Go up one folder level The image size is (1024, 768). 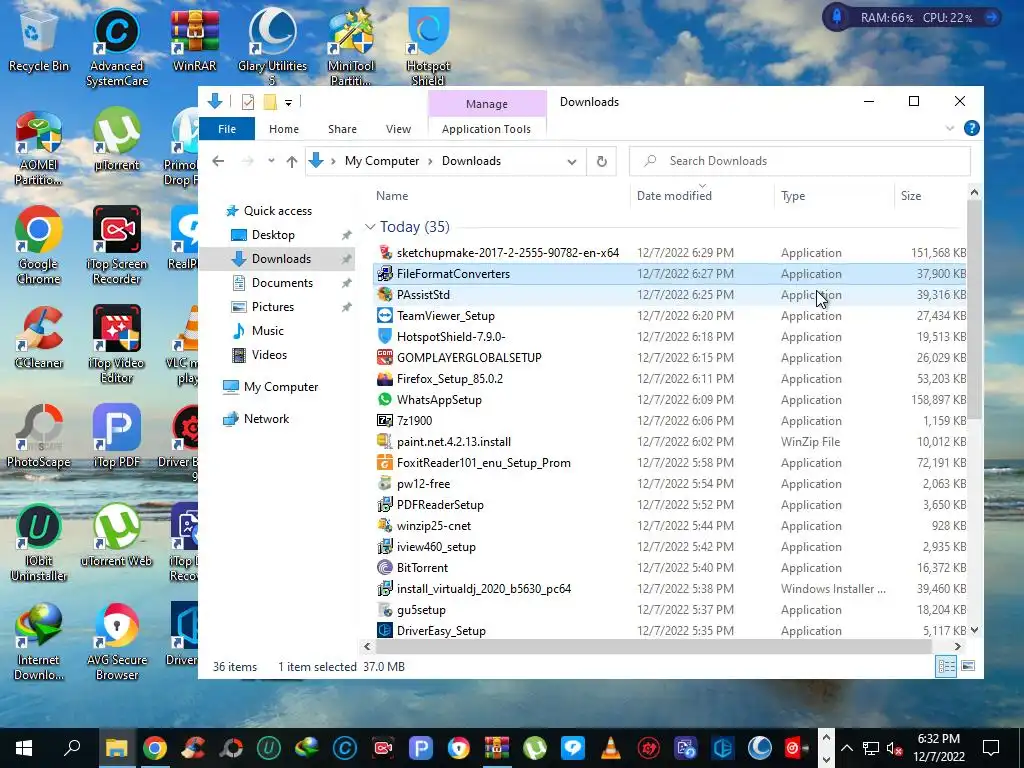291,161
